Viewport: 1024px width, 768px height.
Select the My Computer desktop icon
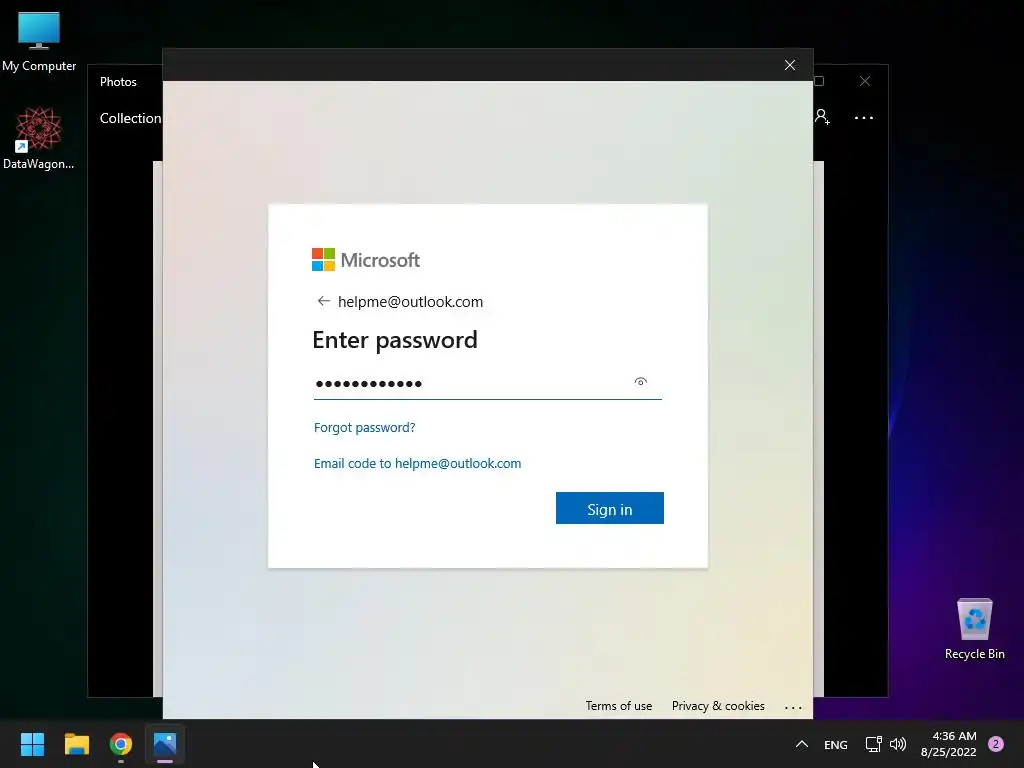pyautogui.click(x=39, y=42)
